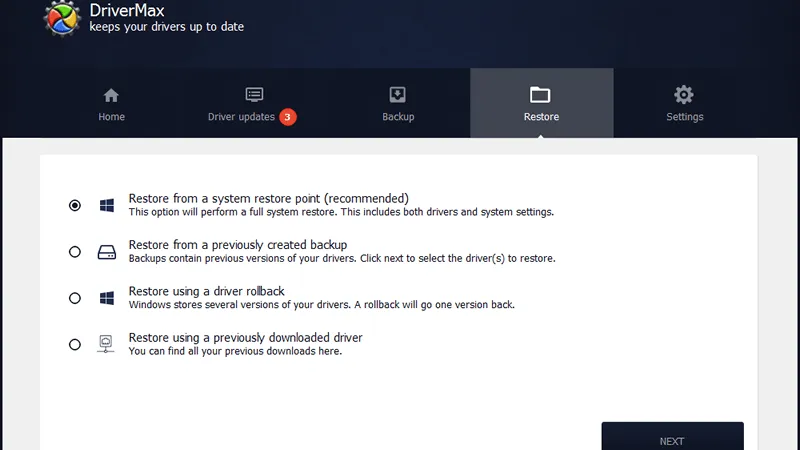Click the Windows logo beside system restore point
This screenshot has height=450, width=800.
tap(106, 205)
